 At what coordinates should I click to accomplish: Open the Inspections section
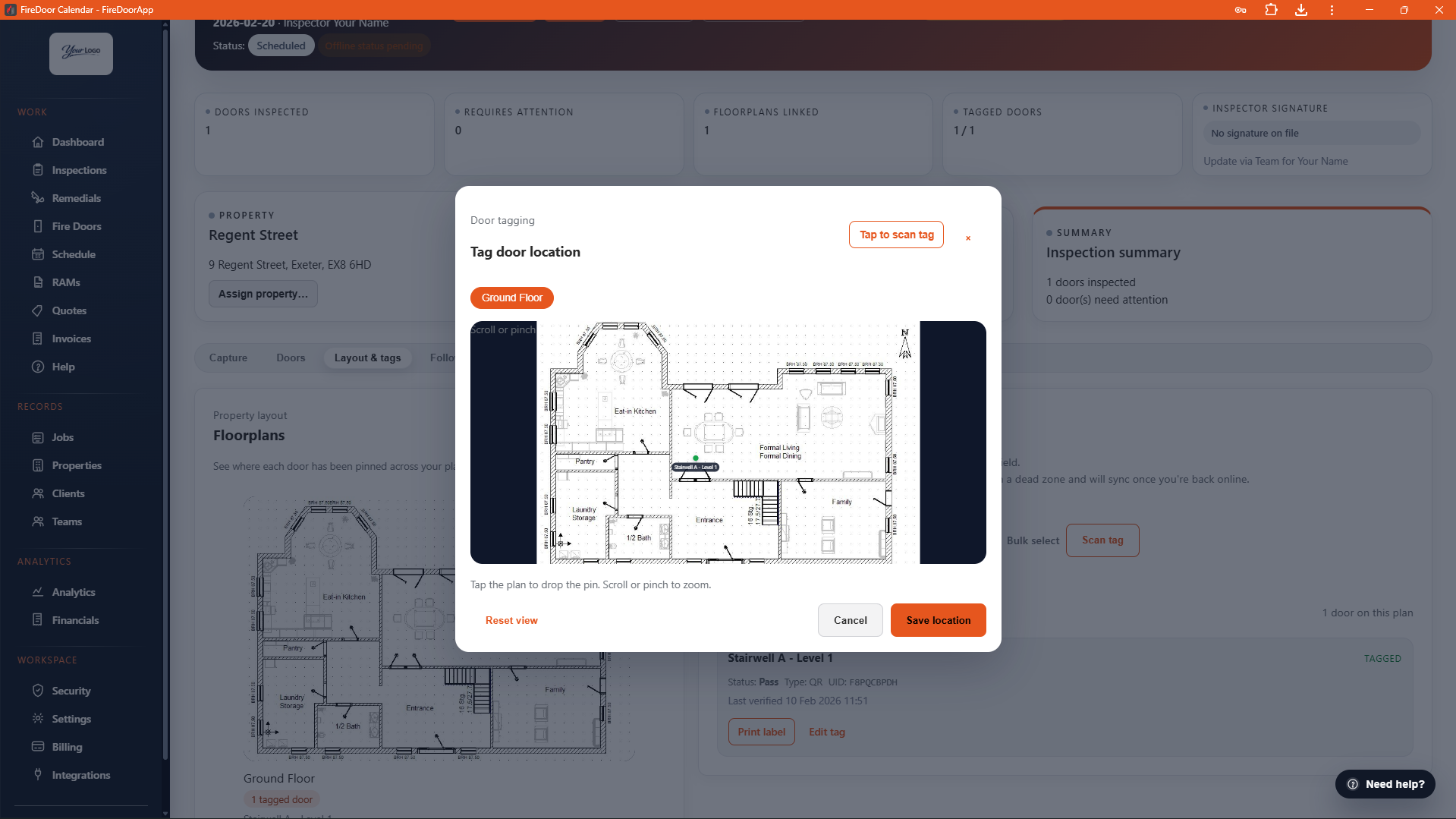79,170
